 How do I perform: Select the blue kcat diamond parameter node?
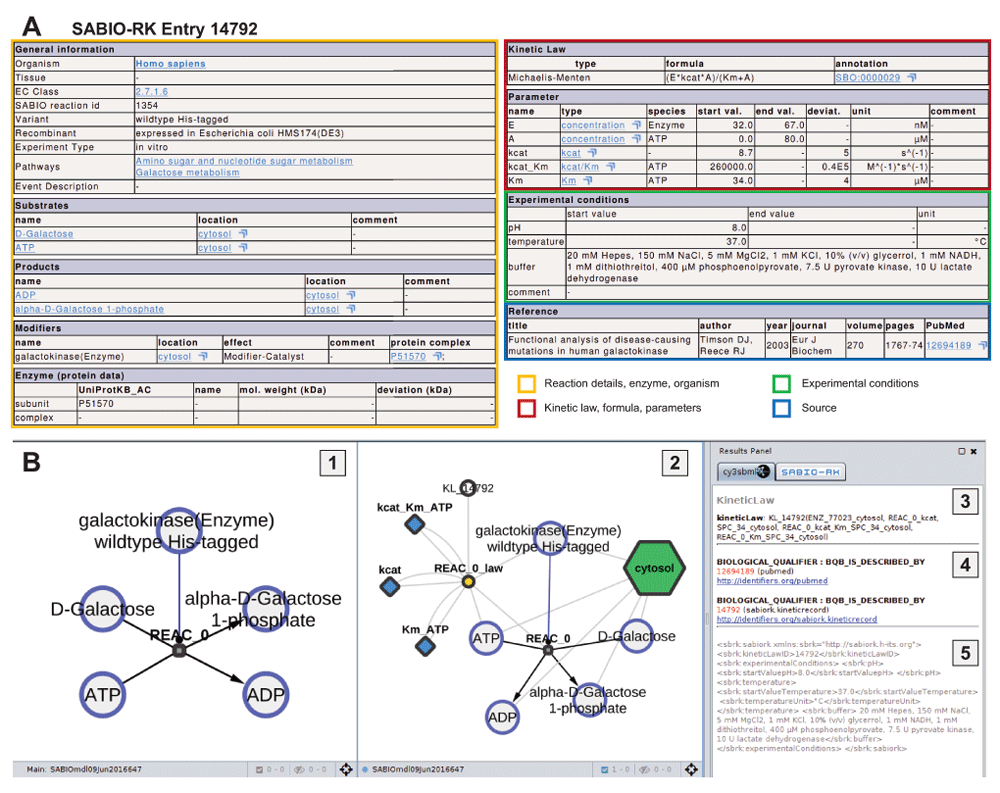[390, 586]
